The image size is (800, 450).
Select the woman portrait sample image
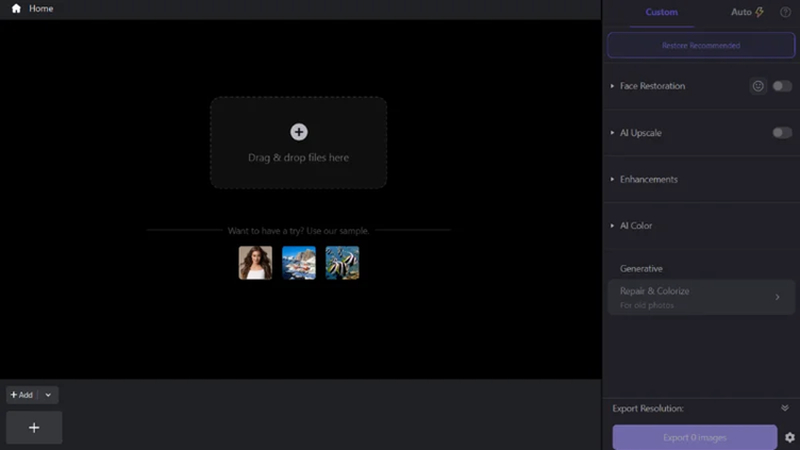tap(255, 263)
